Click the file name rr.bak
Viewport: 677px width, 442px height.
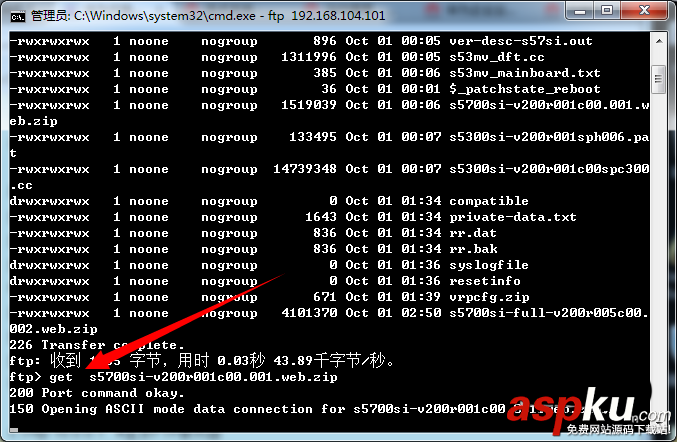point(473,249)
